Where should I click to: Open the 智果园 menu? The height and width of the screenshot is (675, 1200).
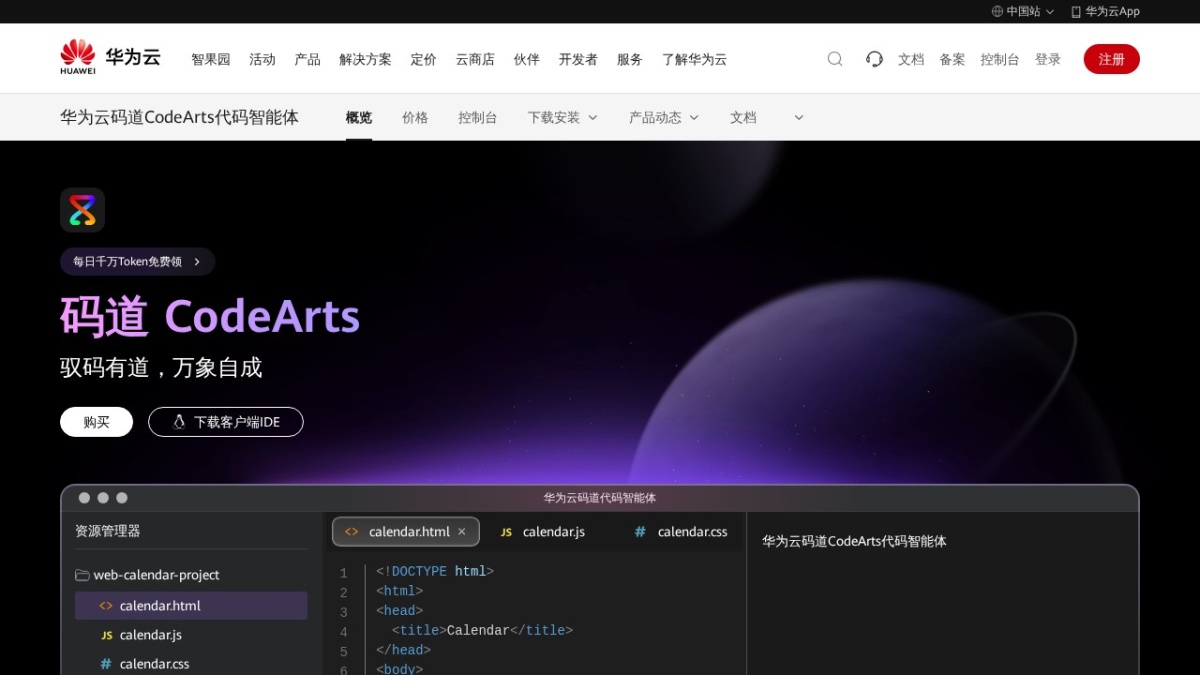[x=211, y=59]
